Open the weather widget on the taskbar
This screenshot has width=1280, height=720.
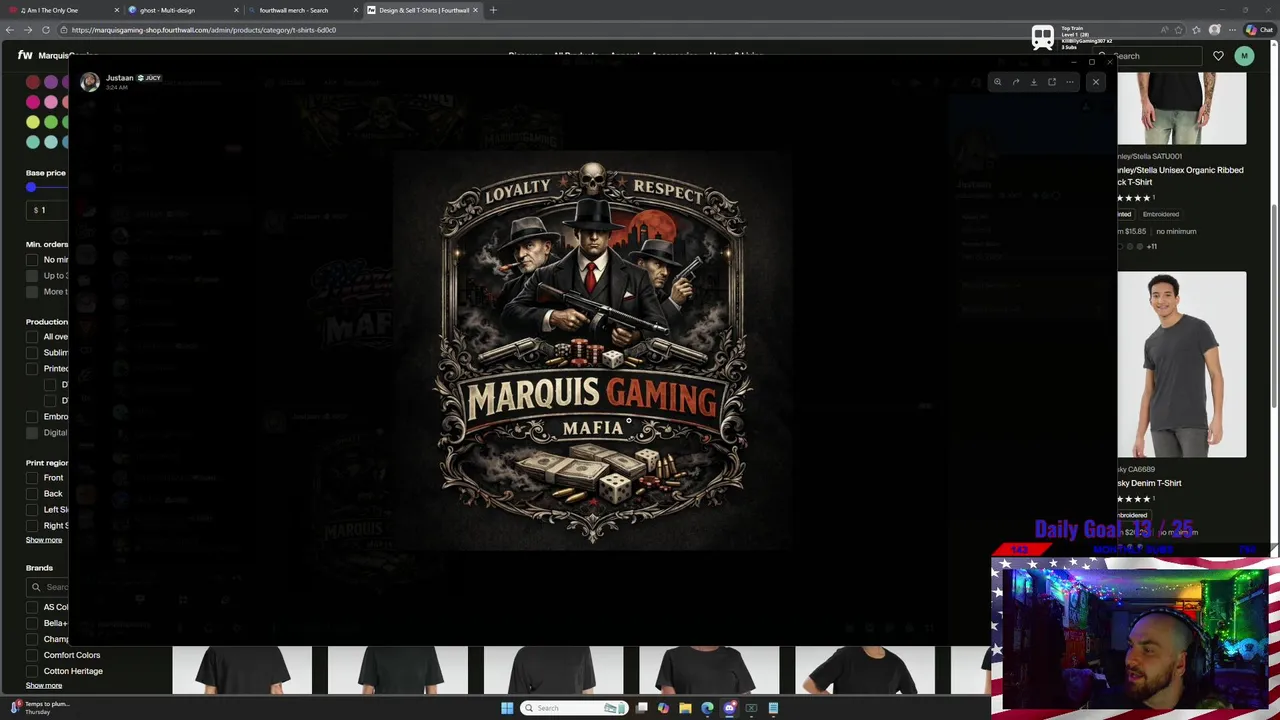coord(40,707)
